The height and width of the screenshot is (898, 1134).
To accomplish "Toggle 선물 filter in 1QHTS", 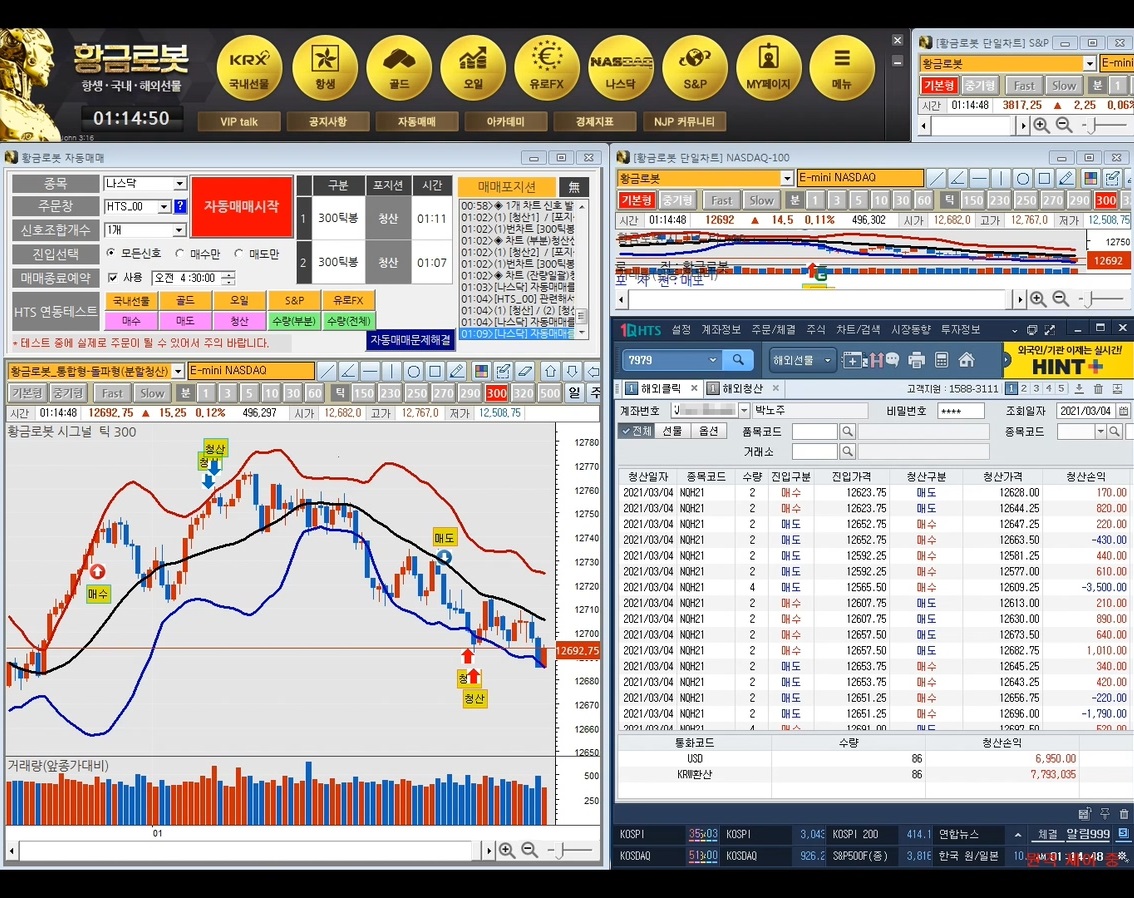I will pyautogui.click(x=673, y=431).
